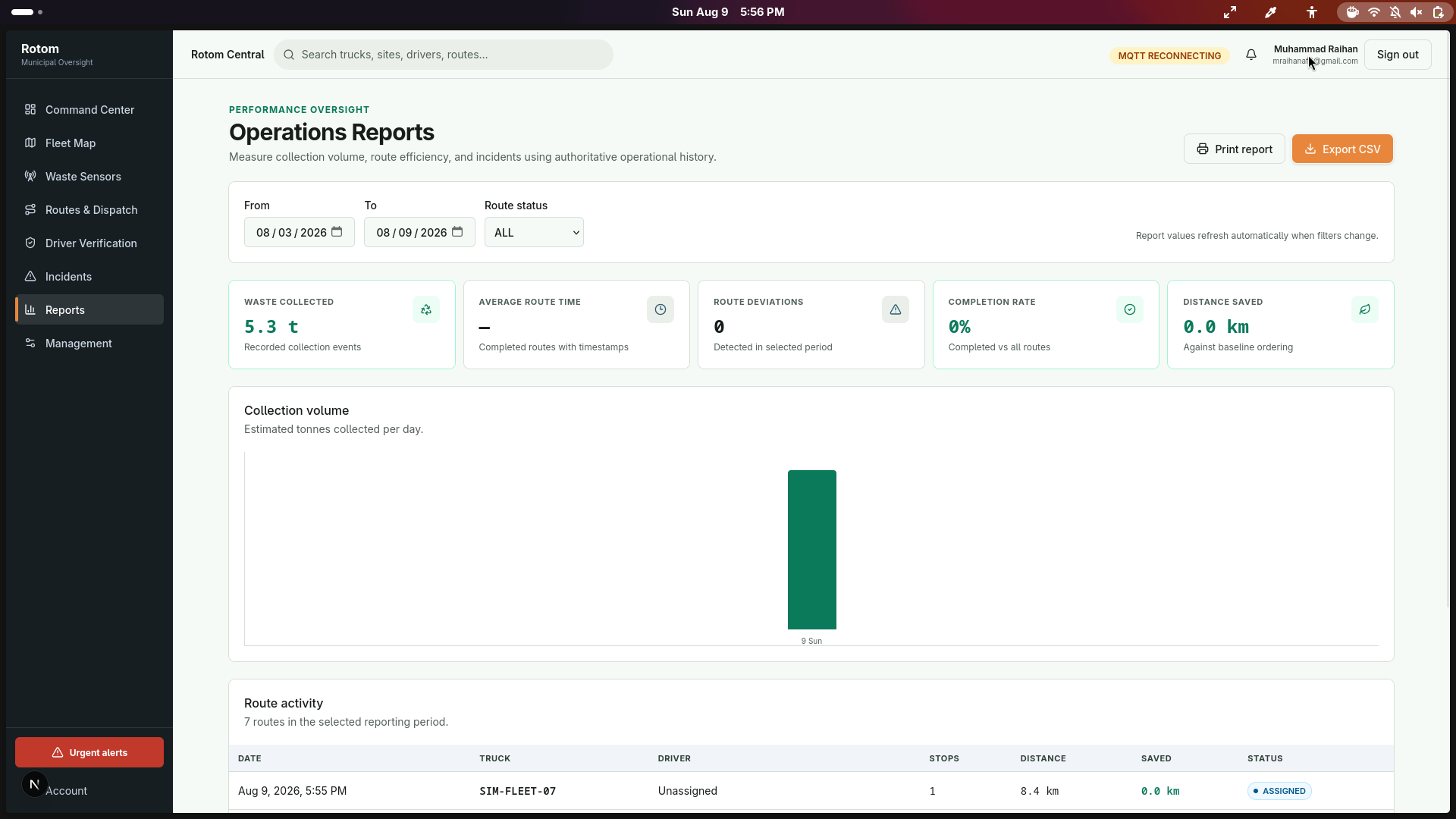Open calendar picker for To date
The height and width of the screenshot is (819, 1456).
[x=457, y=232]
